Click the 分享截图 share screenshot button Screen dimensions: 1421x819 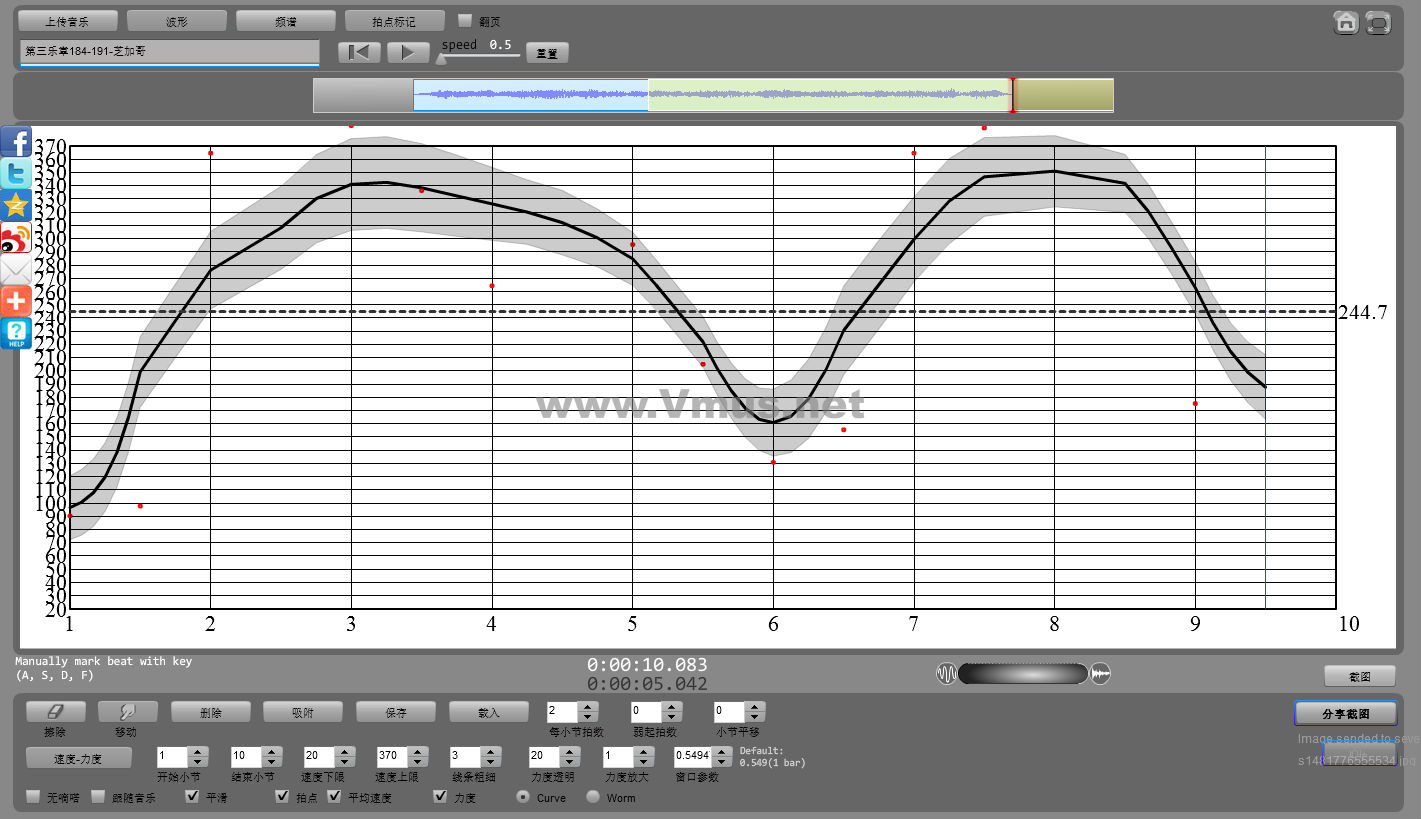[x=1345, y=713]
